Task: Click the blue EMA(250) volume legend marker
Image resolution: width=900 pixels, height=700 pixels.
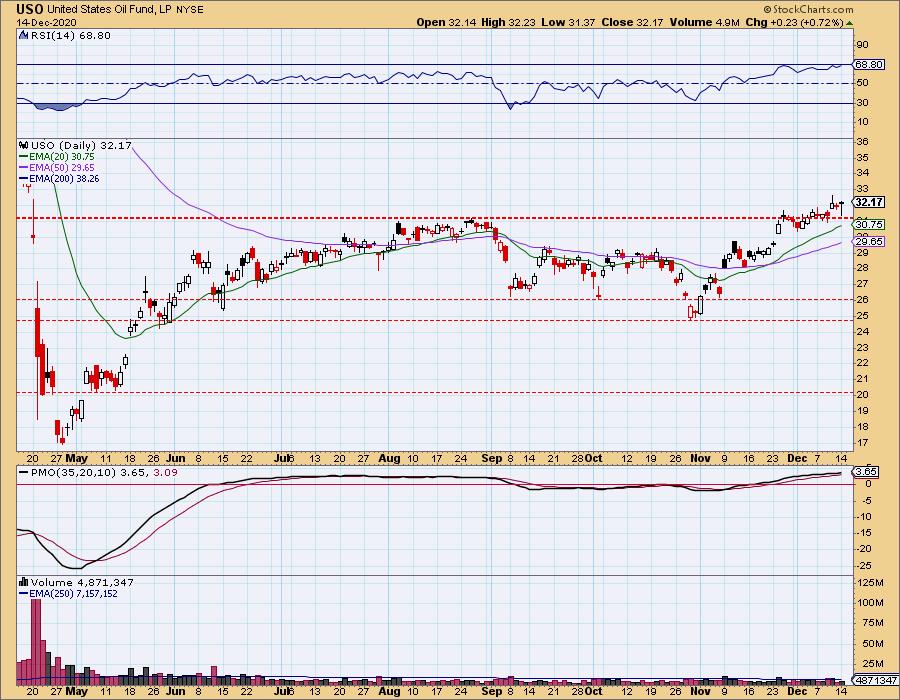Action: tap(24, 594)
